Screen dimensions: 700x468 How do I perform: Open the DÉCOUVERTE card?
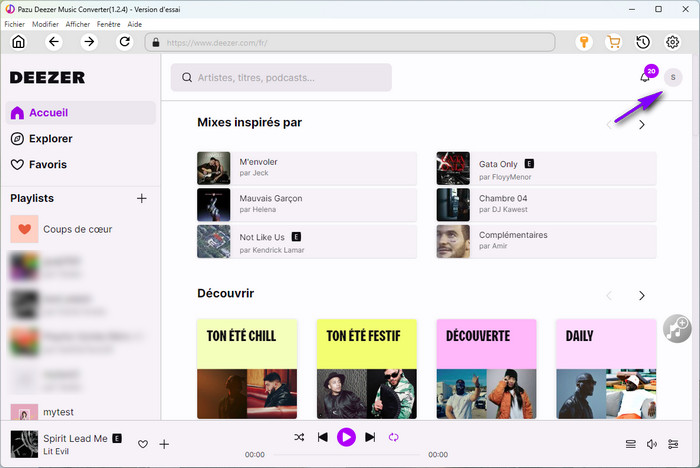pos(486,369)
